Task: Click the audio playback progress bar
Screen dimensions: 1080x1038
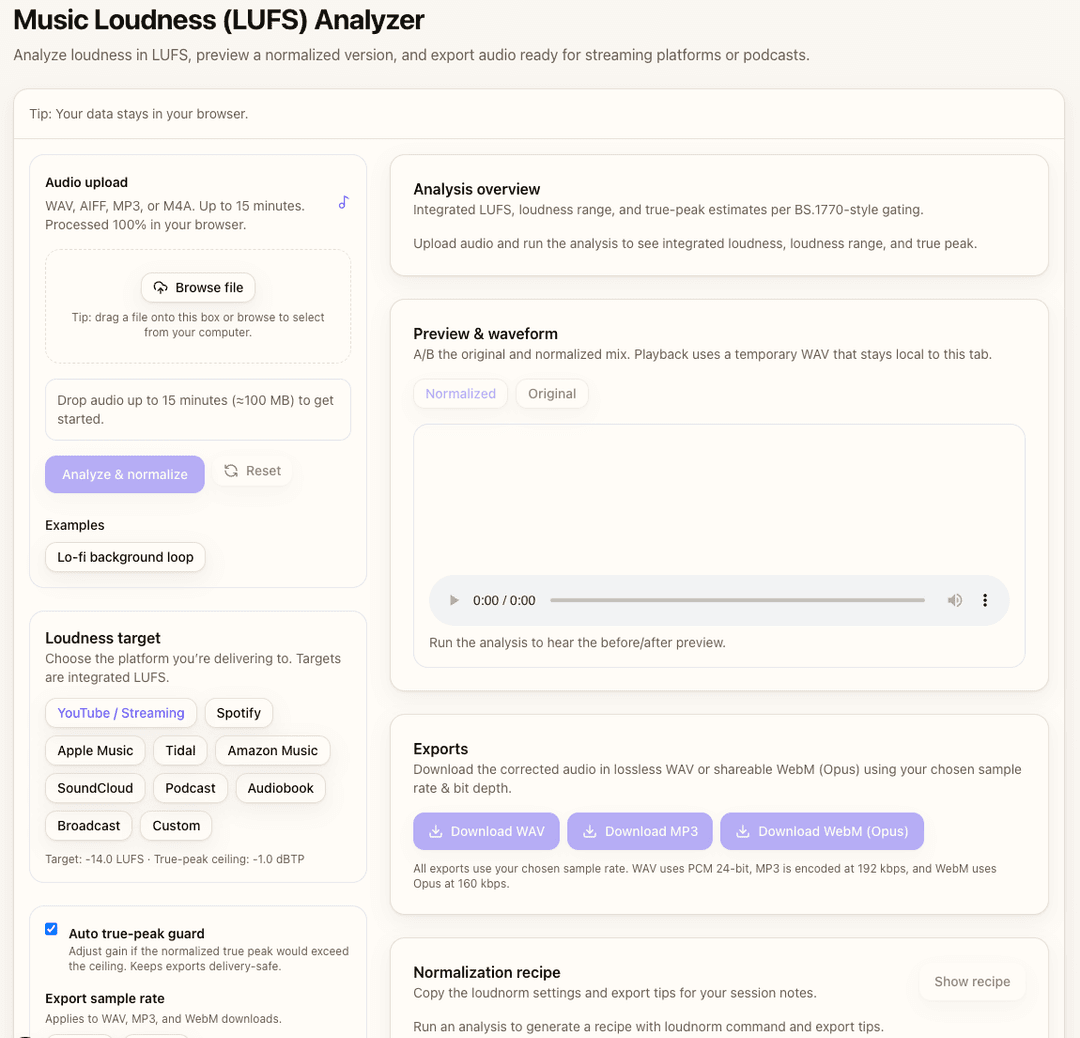Action: pos(737,600)
